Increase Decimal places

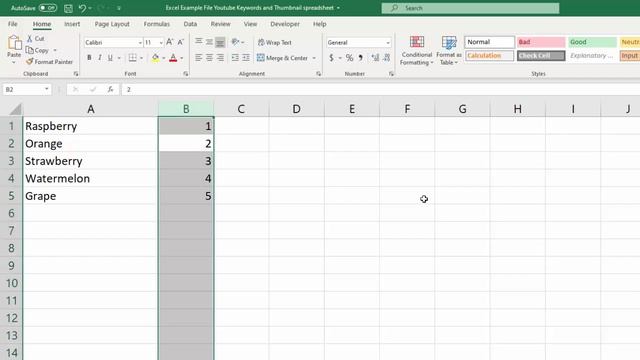[375, 58]
